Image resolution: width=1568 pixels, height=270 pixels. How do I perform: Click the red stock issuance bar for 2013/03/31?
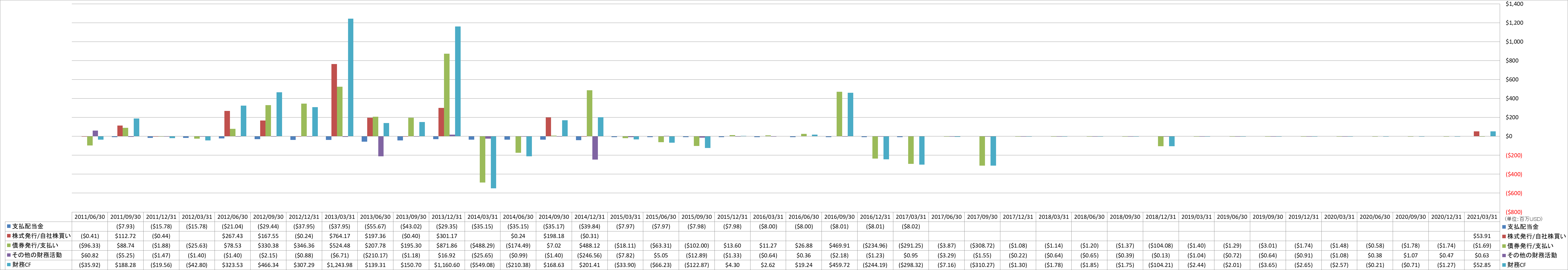(x=334, y=100)
